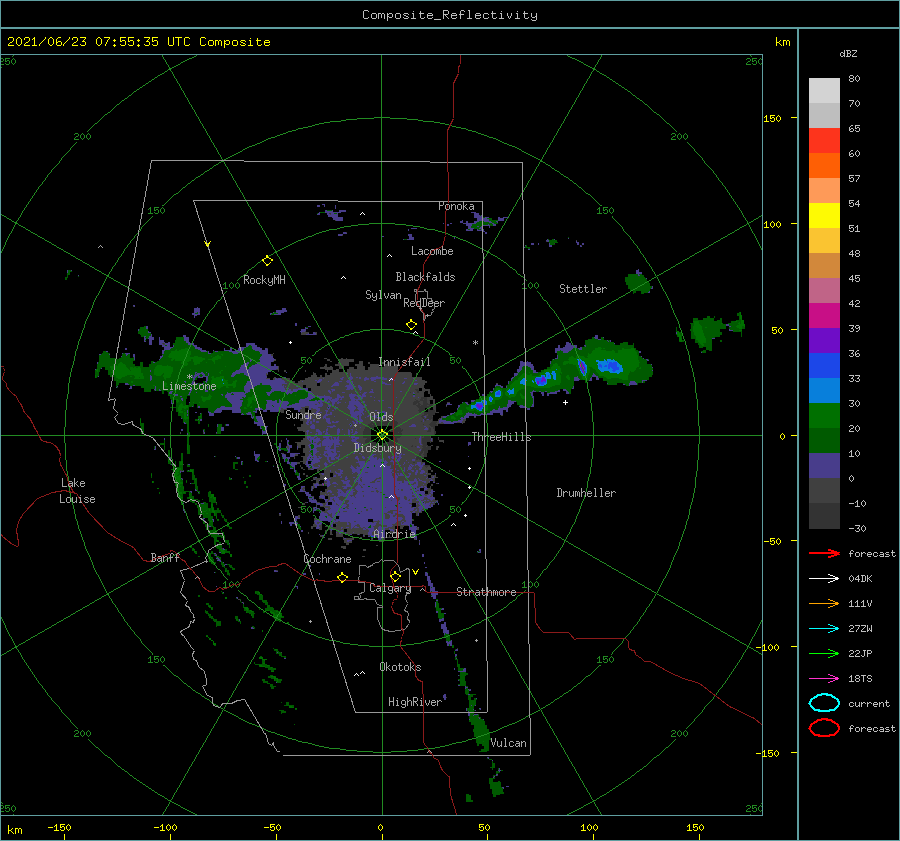The image size is (900, 841).
Task: Click the dBZ legend heading
Action: pyautogui.click(x=848, y=53)
